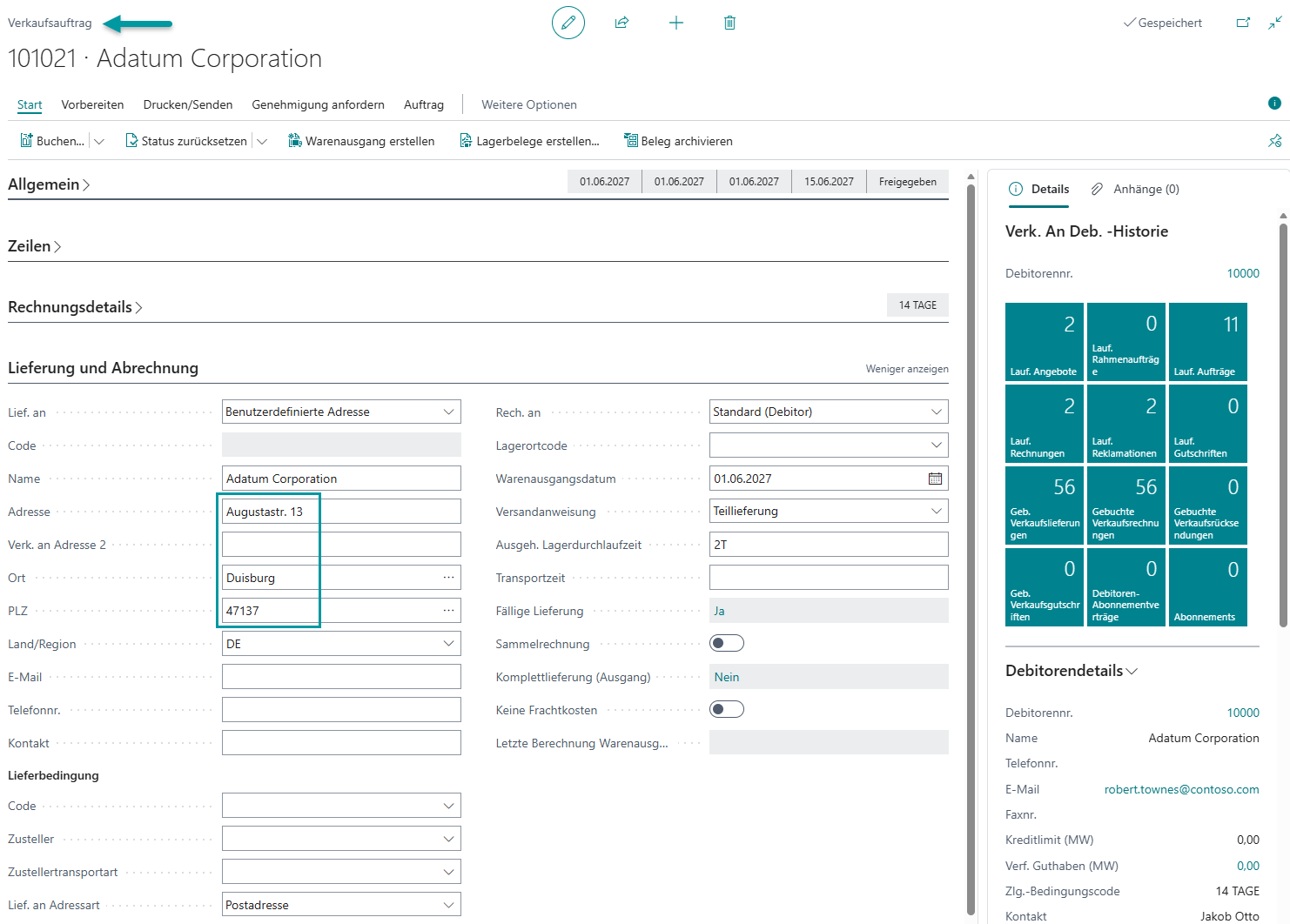
Task: Click the main vertical scrollbar
Action: (x=971, y=545)
